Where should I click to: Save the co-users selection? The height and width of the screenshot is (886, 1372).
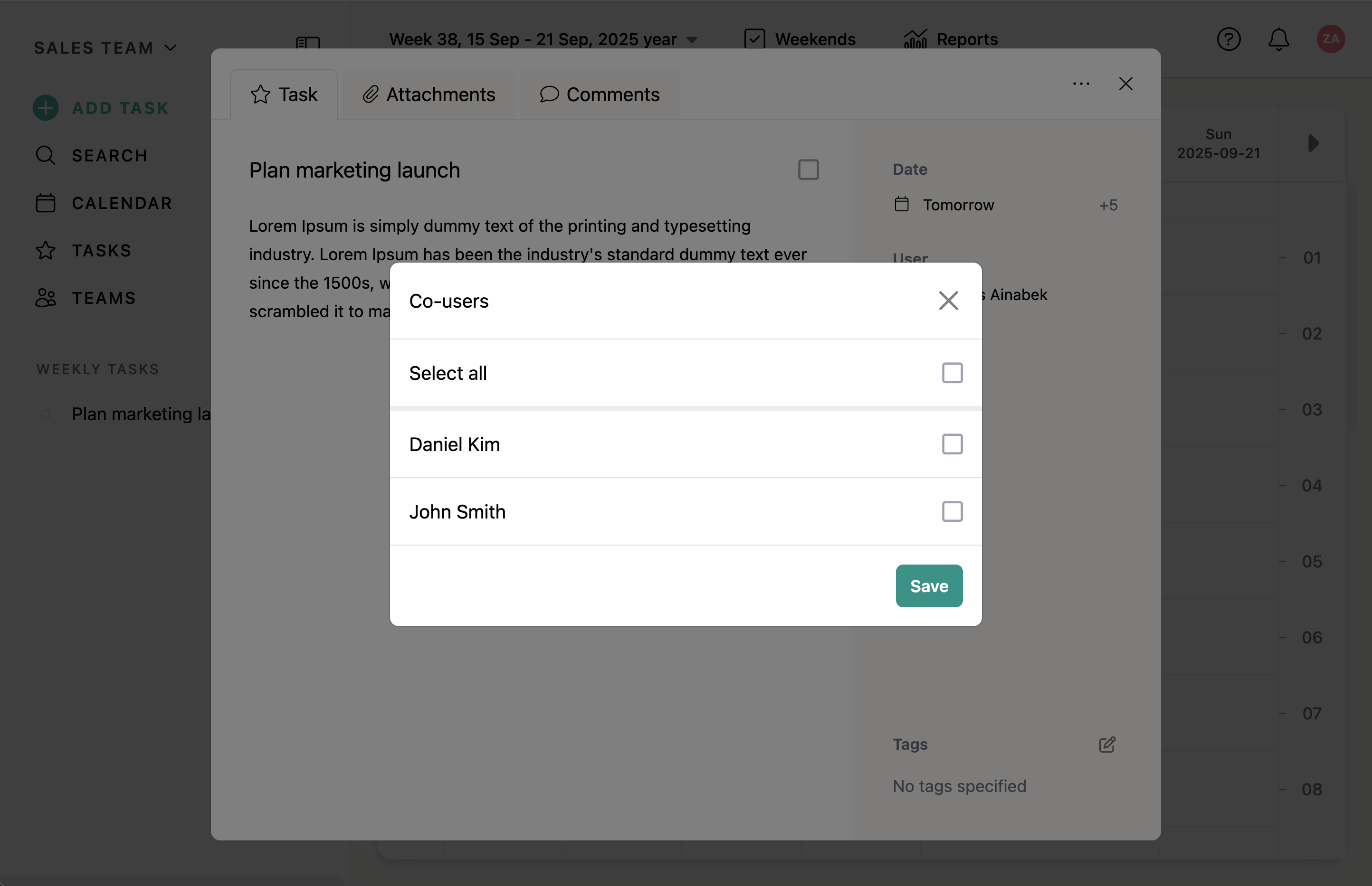(928, 585)
